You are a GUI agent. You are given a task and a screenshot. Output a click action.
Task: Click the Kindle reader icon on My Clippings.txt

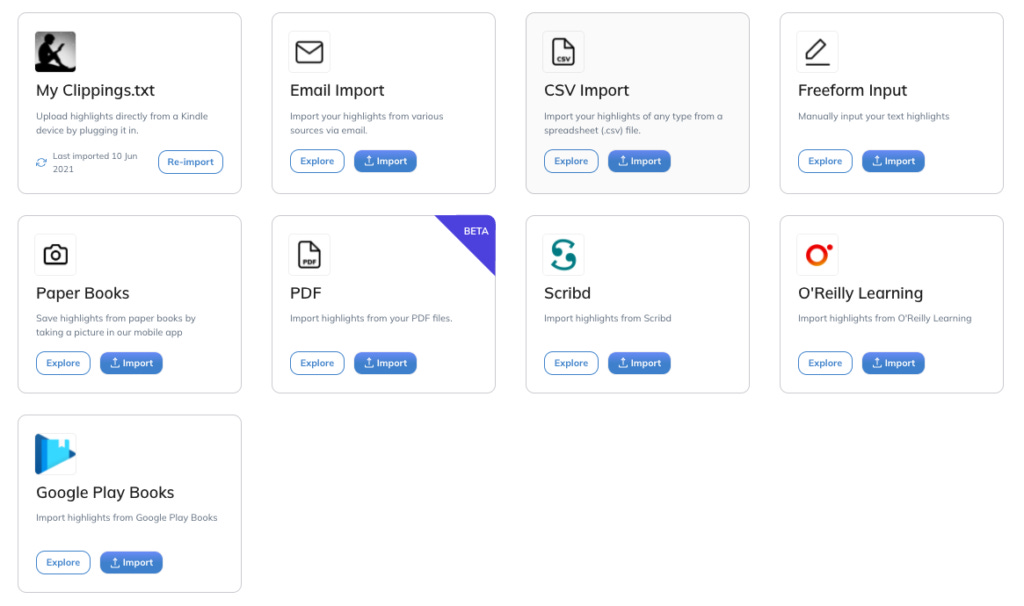pos(56,52)
